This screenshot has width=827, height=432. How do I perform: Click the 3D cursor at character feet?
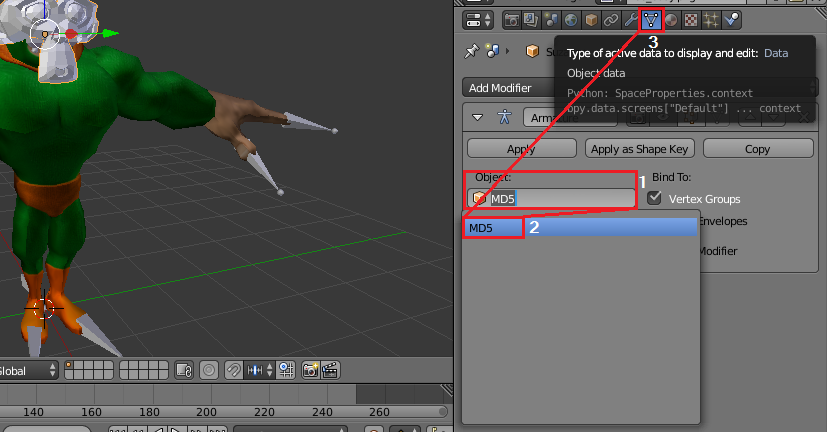(x=44, y=308)
